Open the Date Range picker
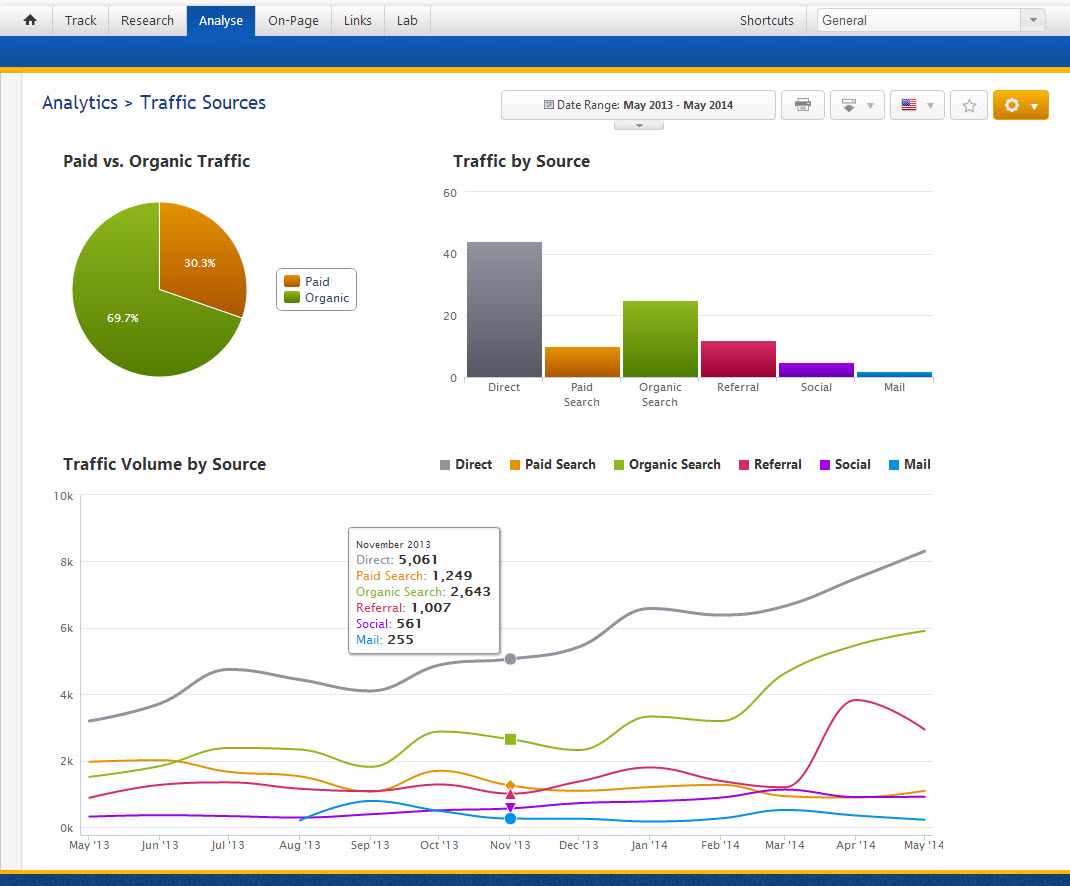Image resolution: width=1070 pixels, height=886 pixels. 638,105
